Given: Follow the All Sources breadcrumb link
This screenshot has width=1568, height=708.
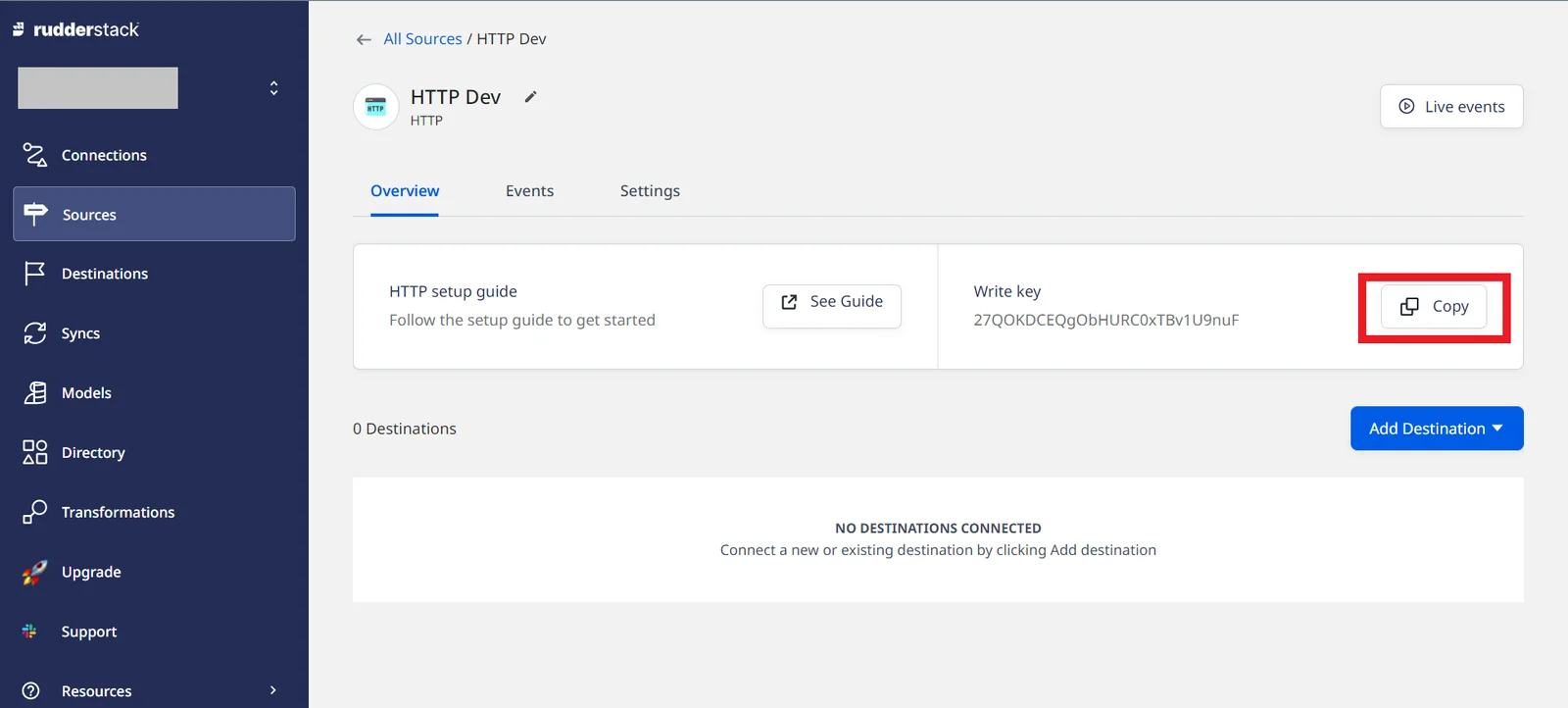Looking at the screenshot, I should [422, 39].
